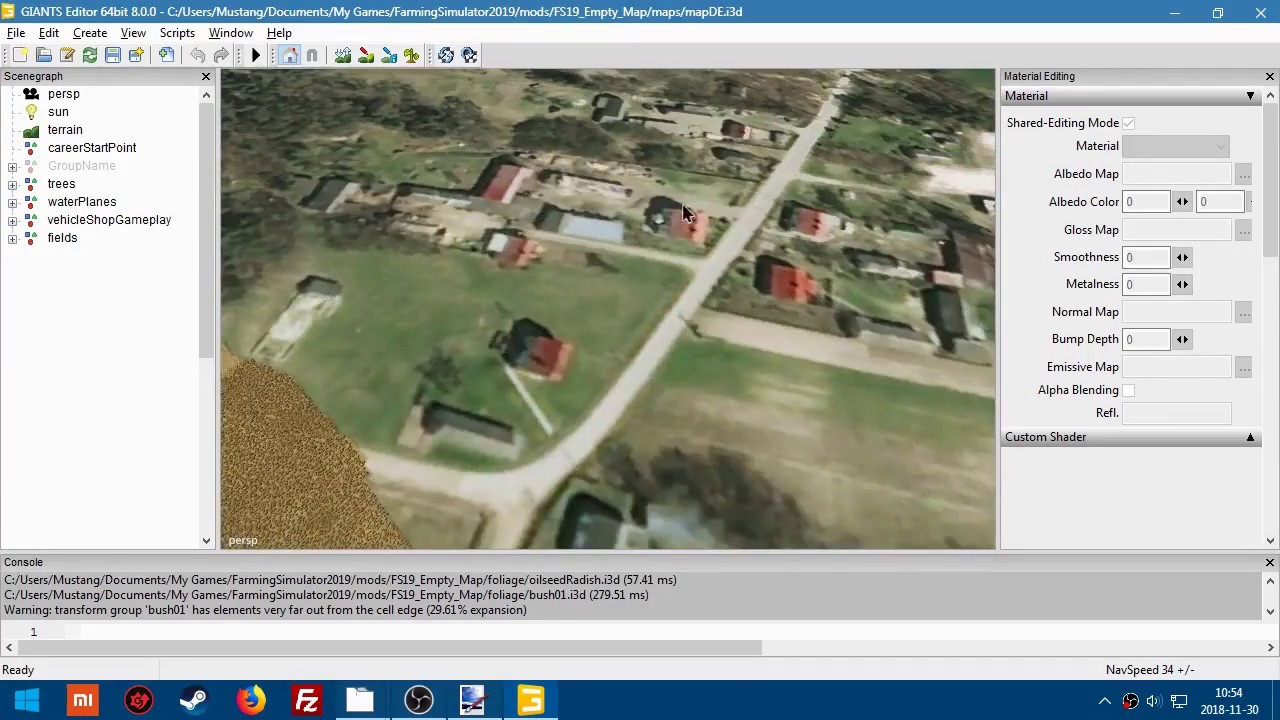Adjust Bump Depth stepper arrows
Image resolution: width=1280 pixels, height=720 pixels.
point(1182,339)
